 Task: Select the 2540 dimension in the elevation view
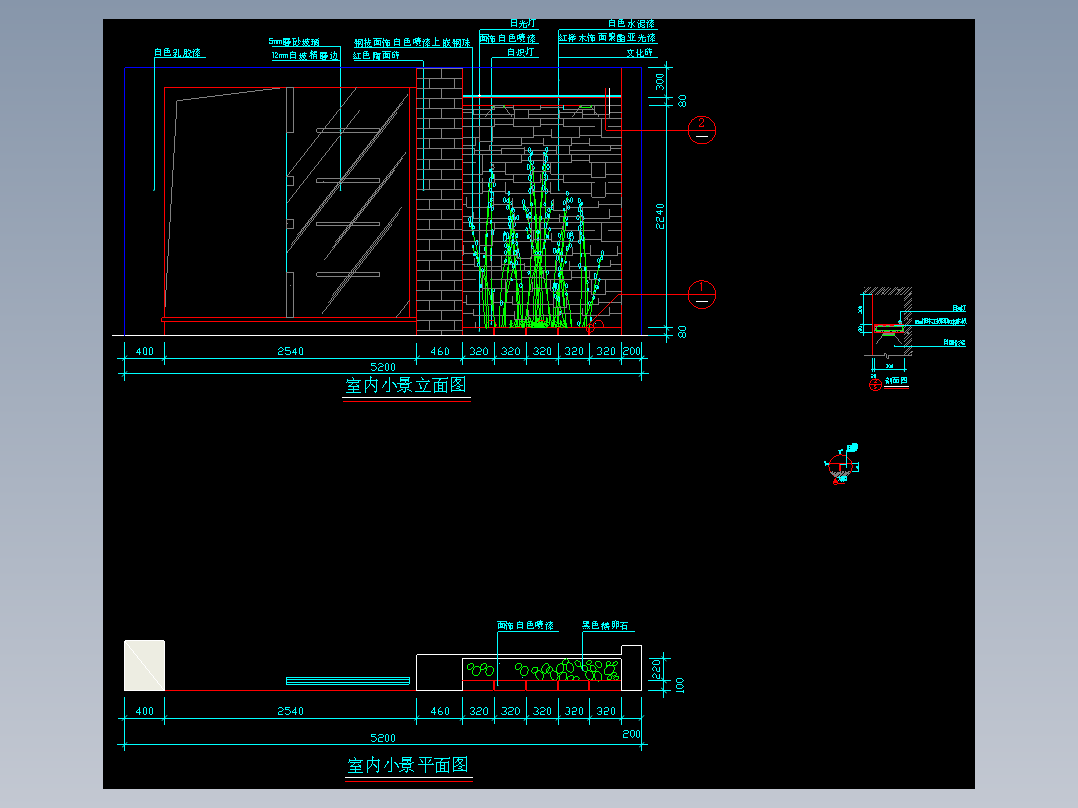290,351
